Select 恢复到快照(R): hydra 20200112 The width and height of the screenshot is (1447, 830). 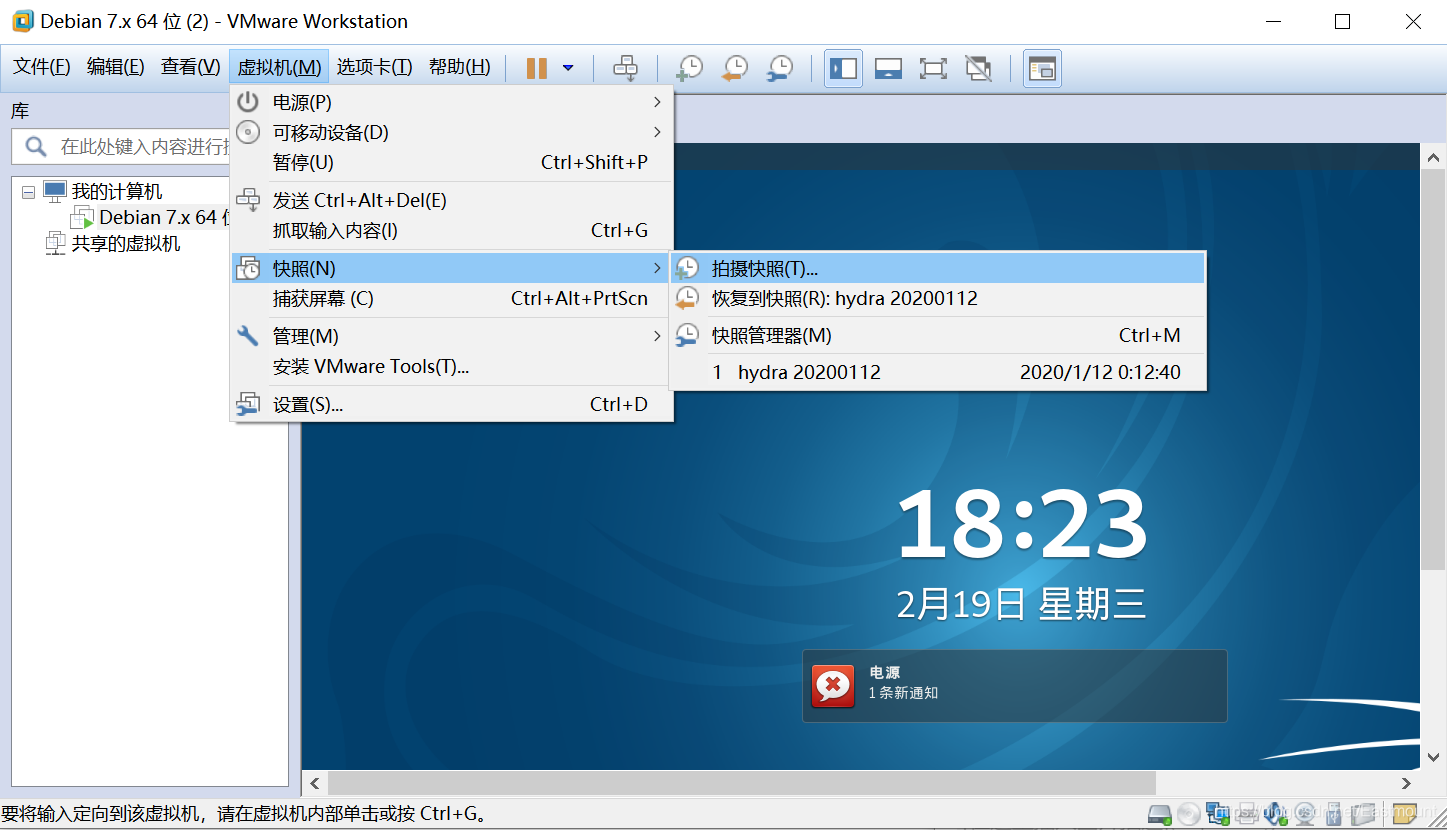[x=938, y=298]
